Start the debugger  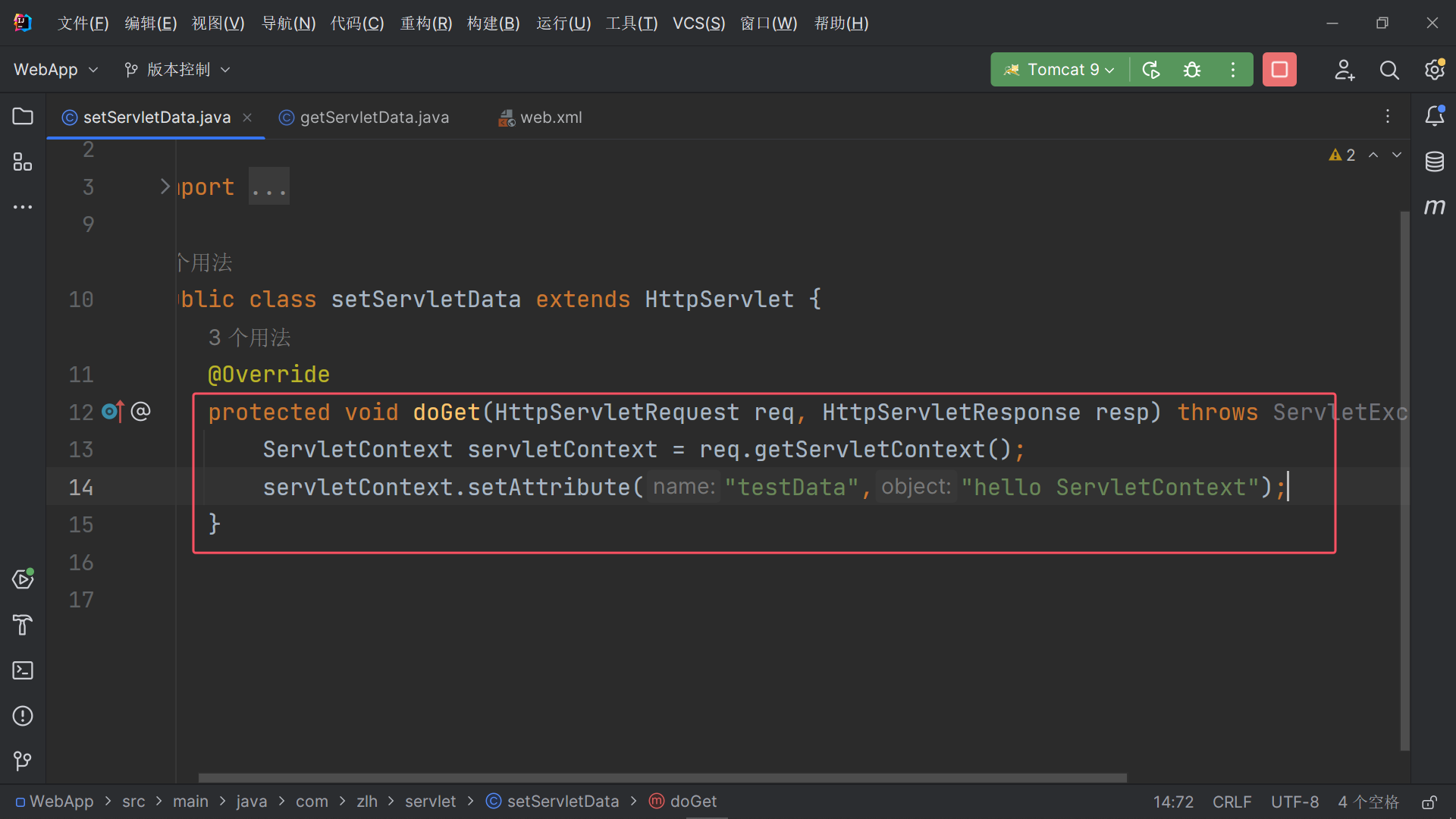click(1192, 69)
